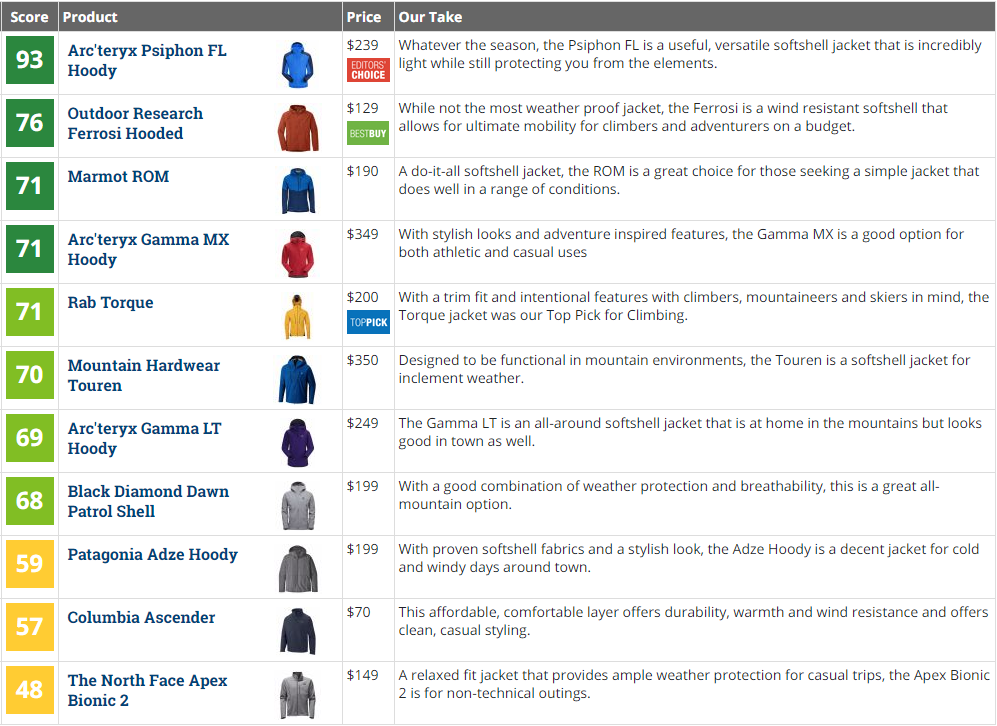Click the ROM 'A do-it-all softshell jacket' description
Viewport: 997px width, 726px height.
click(x=689, y=180)
